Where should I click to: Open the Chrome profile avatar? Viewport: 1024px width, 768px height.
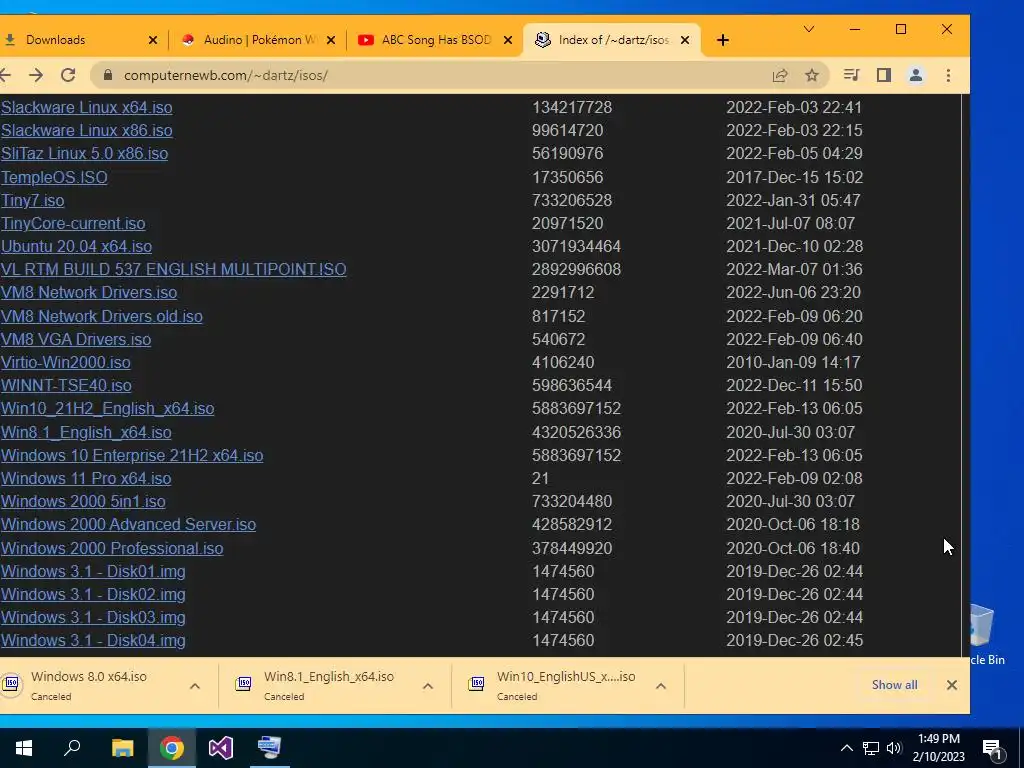(x=916, y=75)
